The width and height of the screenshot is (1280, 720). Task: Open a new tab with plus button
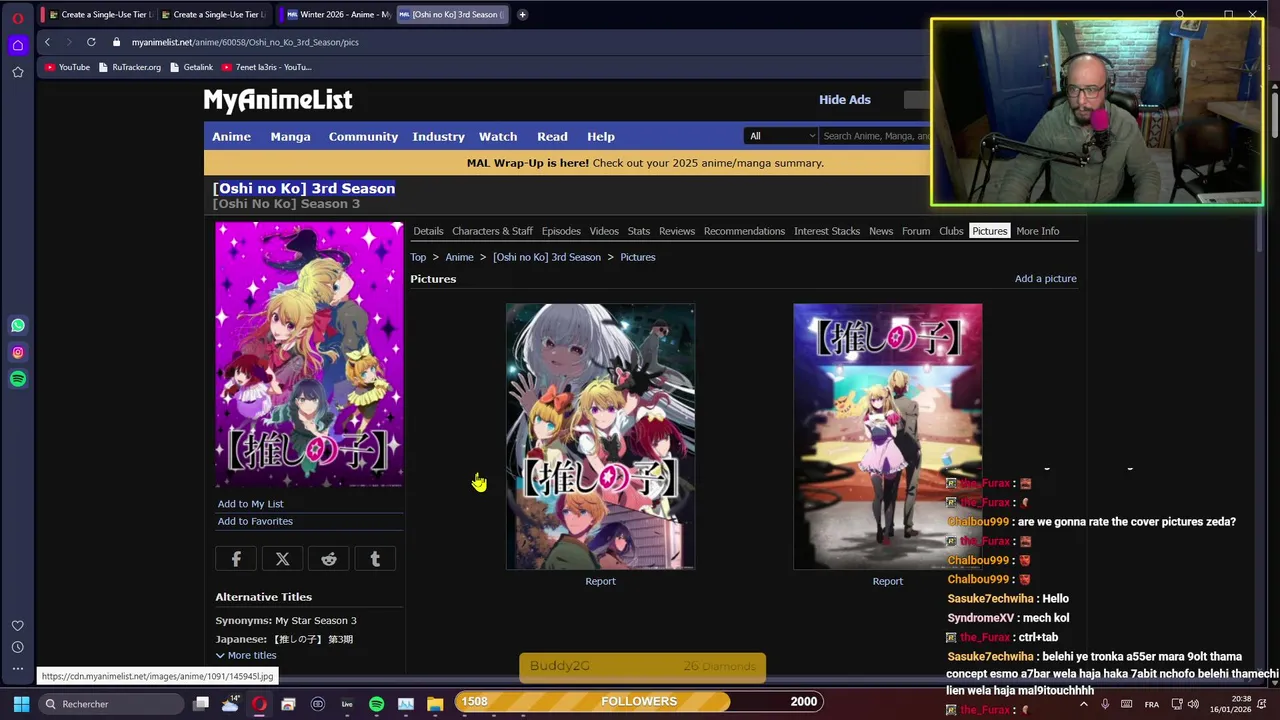point(523,14)
